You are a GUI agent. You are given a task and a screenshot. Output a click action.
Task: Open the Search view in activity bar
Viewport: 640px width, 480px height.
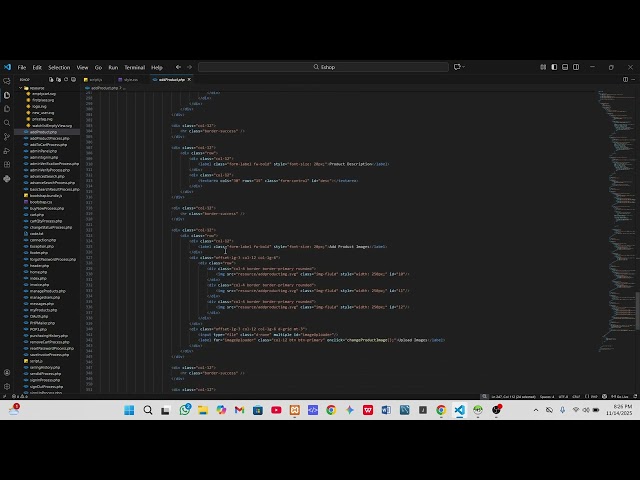[7, 123]
